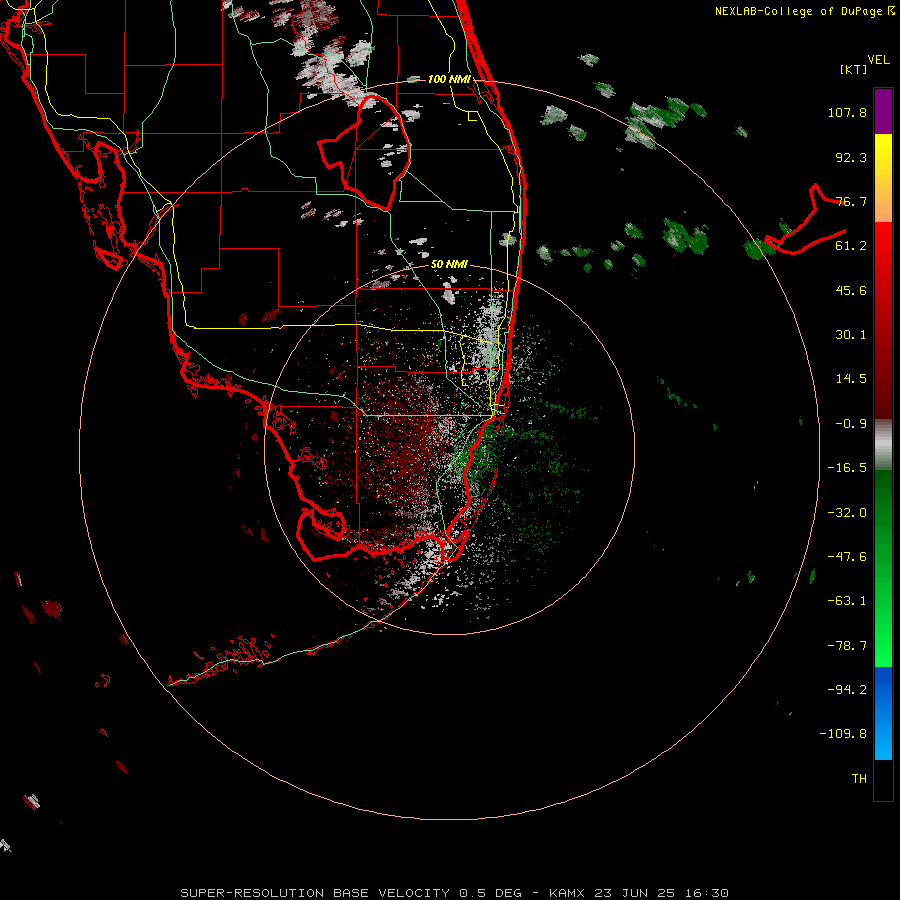Click the [KT] units label
This screenshot has width=900, height=900.
pos(854,69)
